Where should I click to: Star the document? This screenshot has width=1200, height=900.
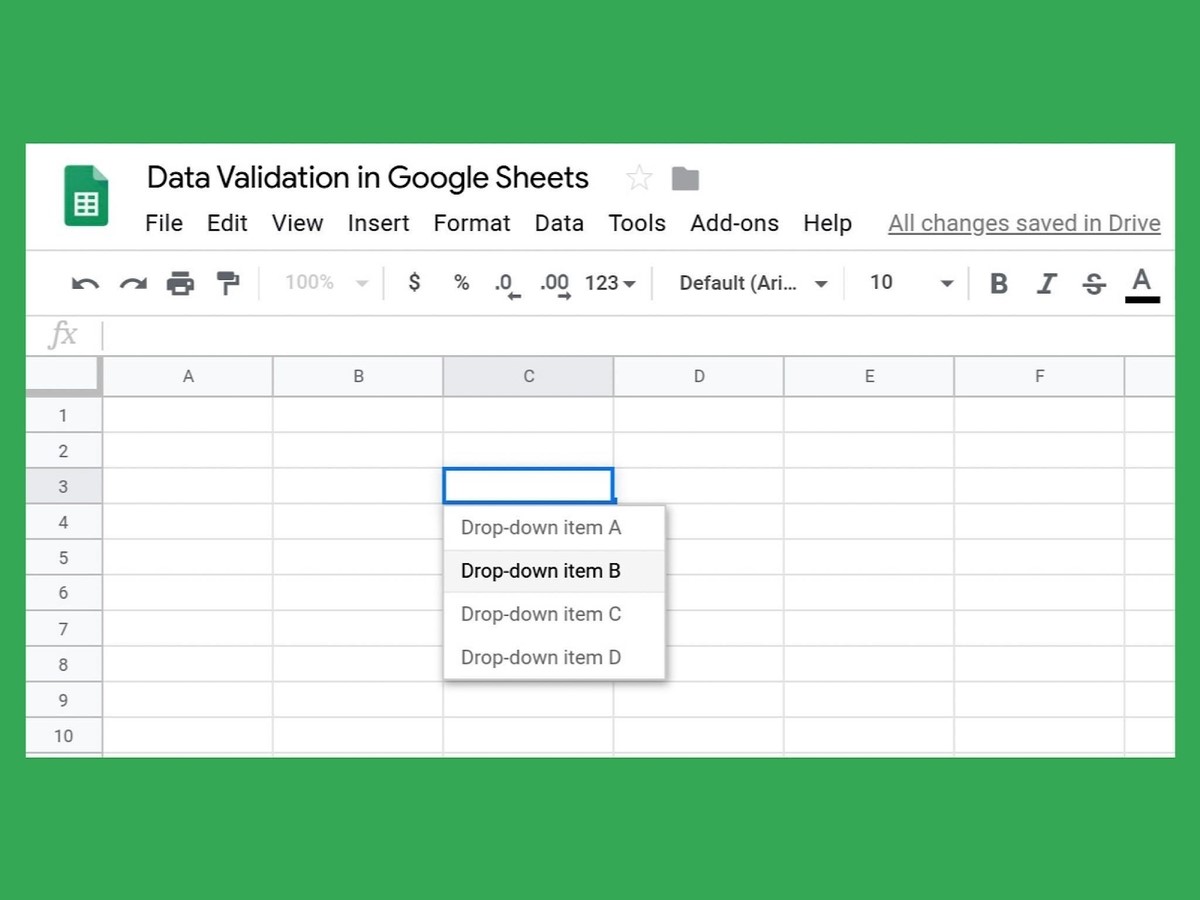tap(638, 179)
